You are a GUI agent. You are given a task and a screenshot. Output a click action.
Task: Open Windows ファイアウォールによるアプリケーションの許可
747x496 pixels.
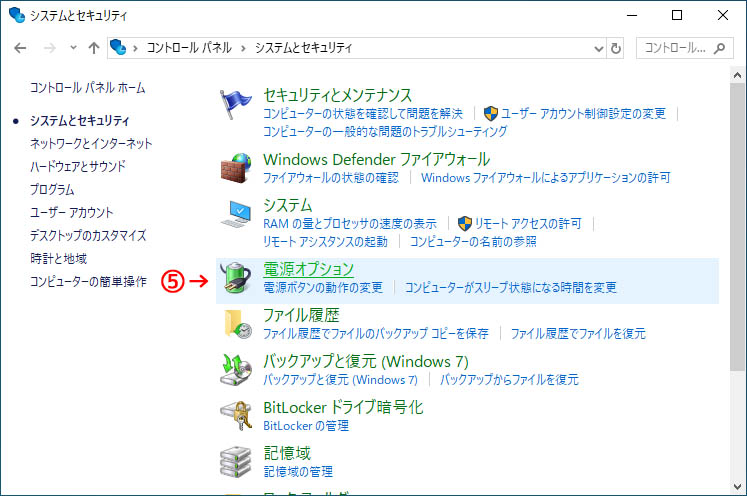545,178
